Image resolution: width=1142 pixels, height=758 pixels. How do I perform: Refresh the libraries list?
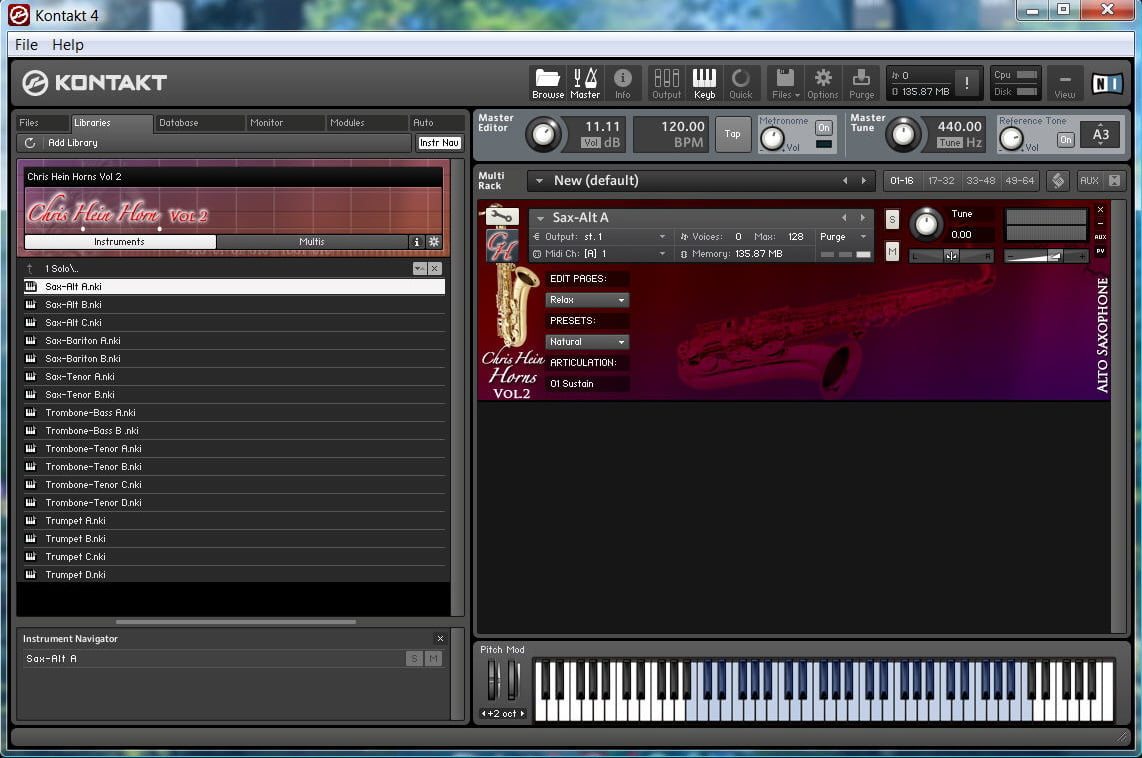click(x=30, y=143)
